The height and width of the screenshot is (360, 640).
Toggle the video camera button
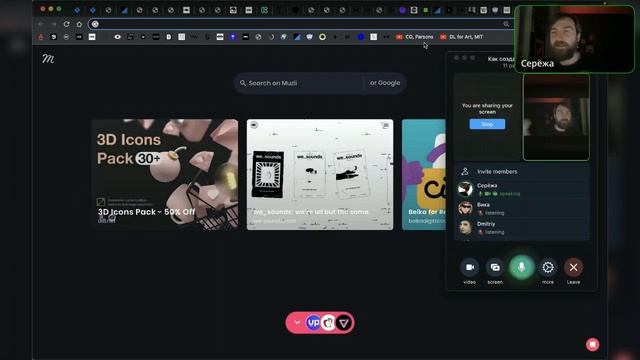(470, 267)
